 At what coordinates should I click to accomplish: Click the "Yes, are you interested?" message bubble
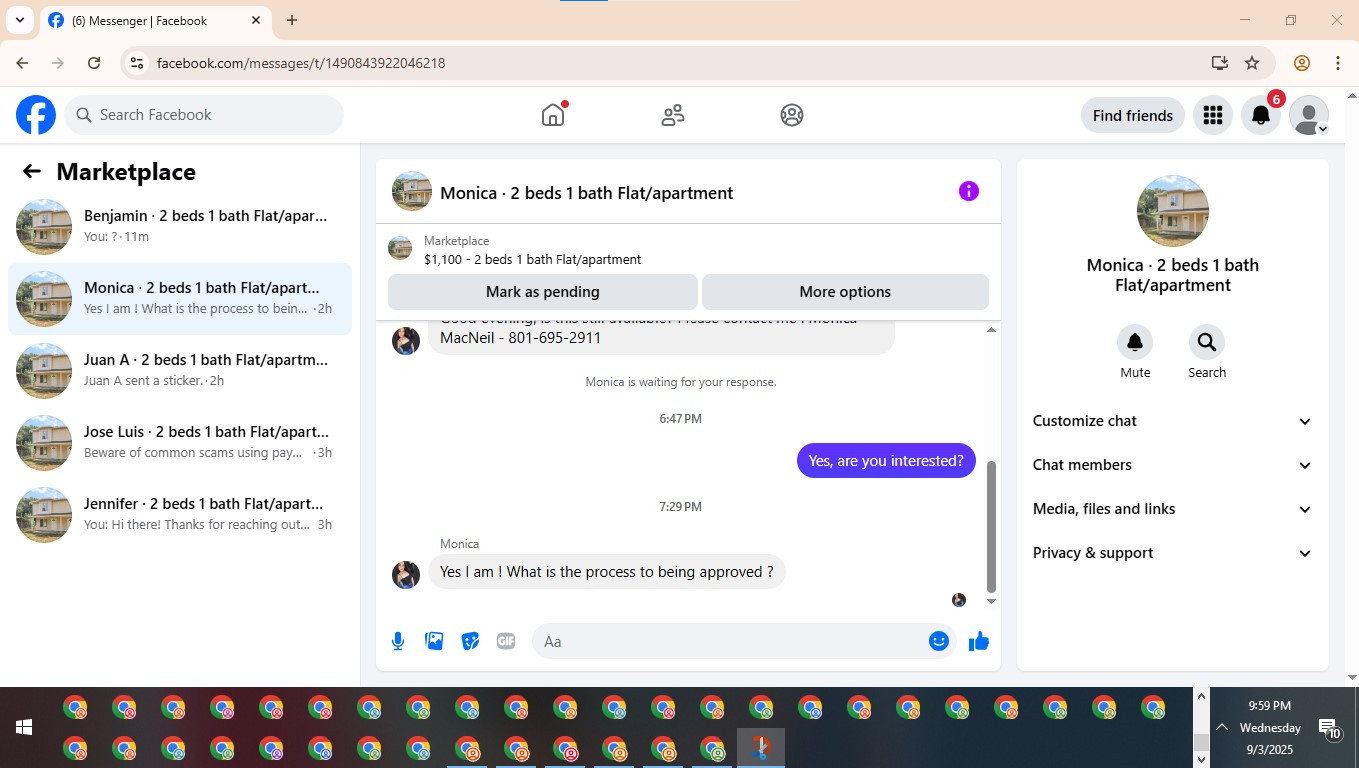[886, 461]
